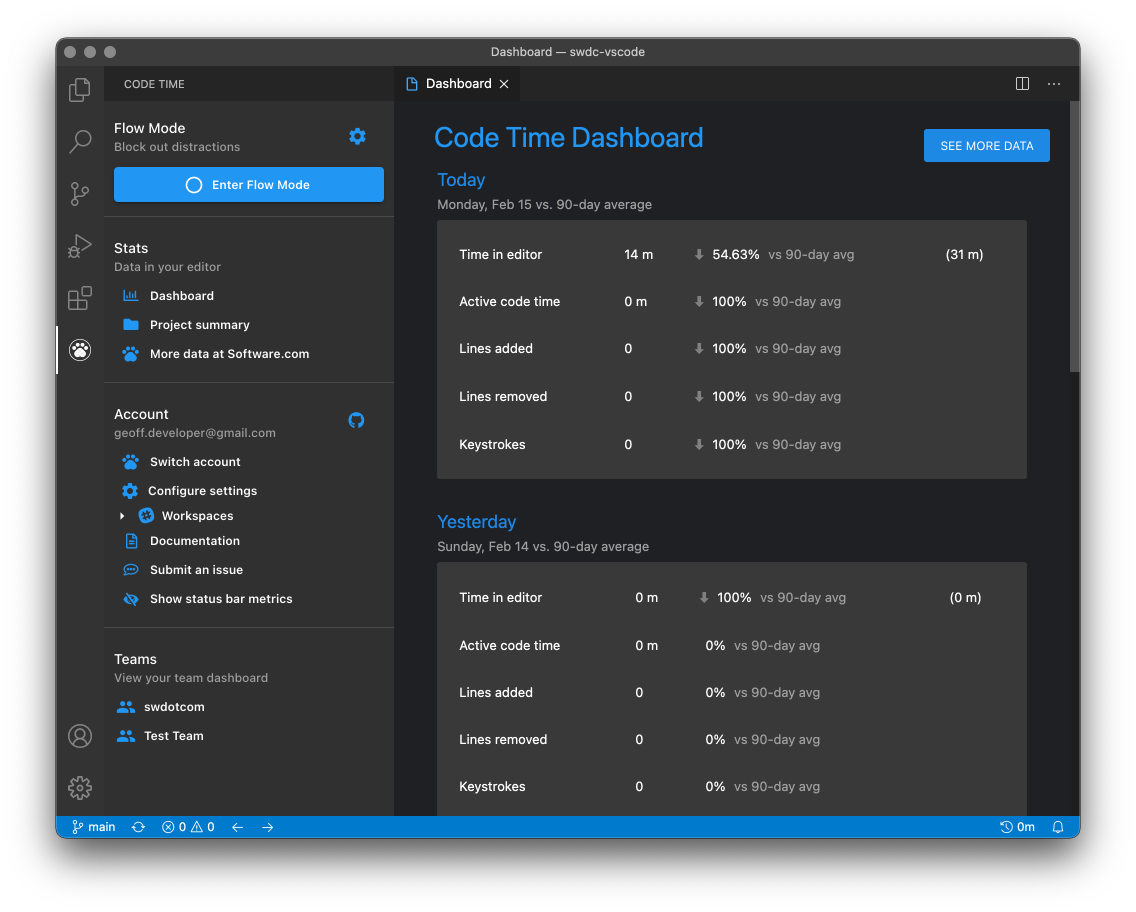The height and width of the screenshot is (912, 1136).
Task: Open the More Actions ellipsis menu
Action: (1053, 84)
